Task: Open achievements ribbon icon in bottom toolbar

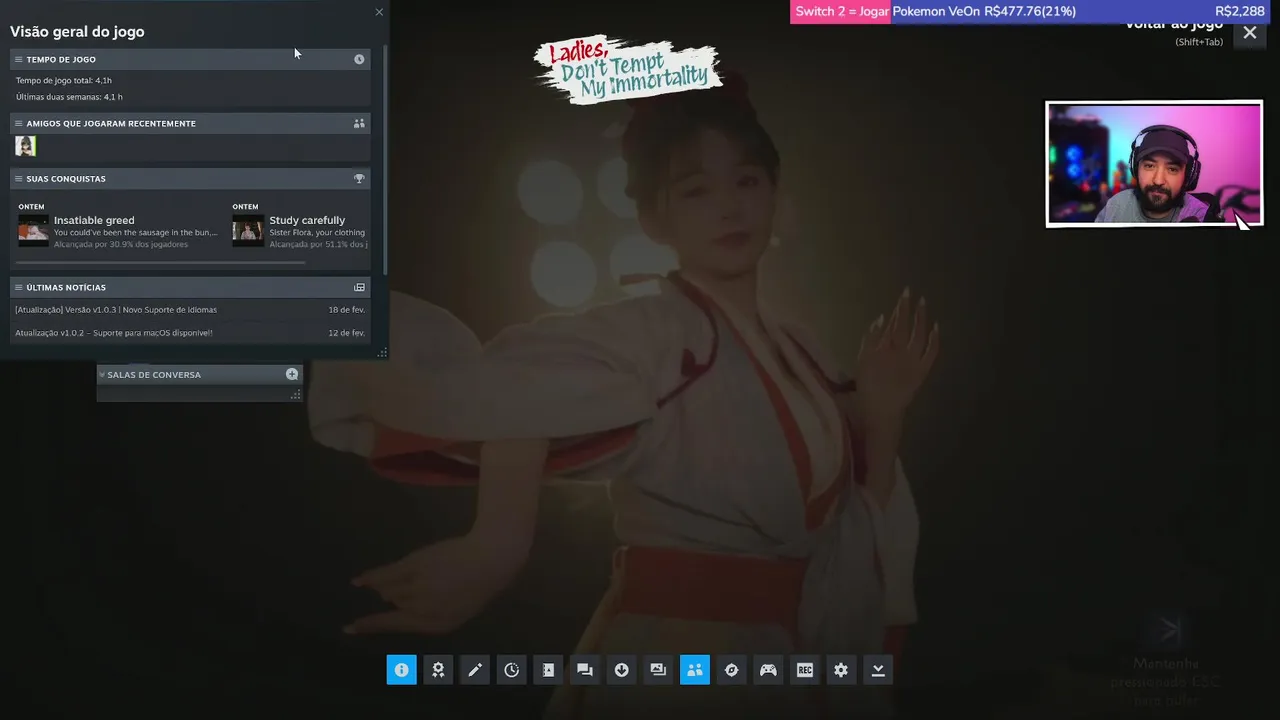Action: (x=438, y=670)
